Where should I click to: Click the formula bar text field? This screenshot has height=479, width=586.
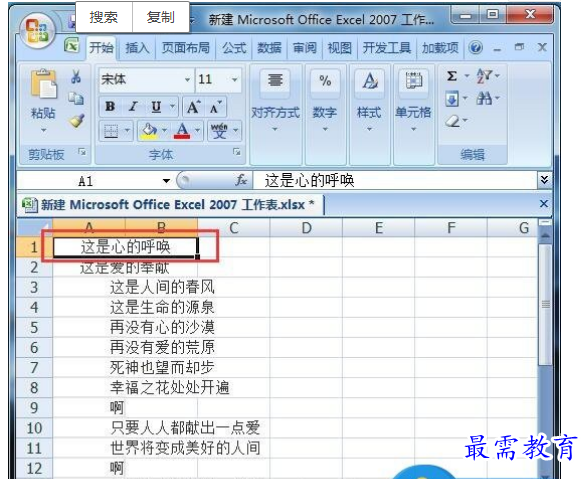[395, 180]
